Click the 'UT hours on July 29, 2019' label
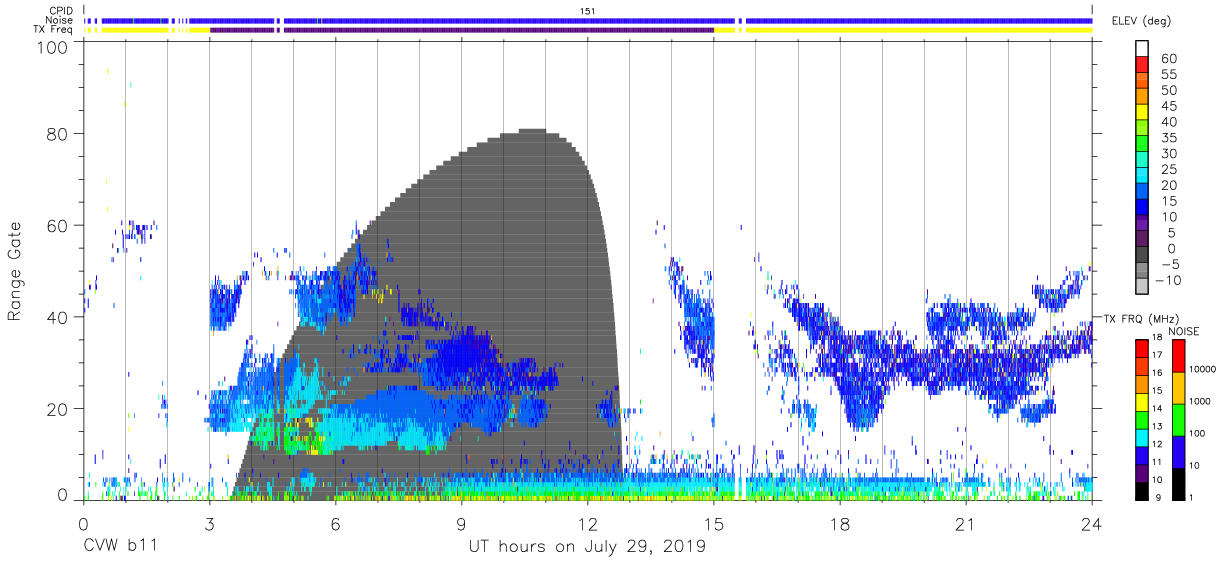Viewport: 1228px width, 567px height. [587, 547]
